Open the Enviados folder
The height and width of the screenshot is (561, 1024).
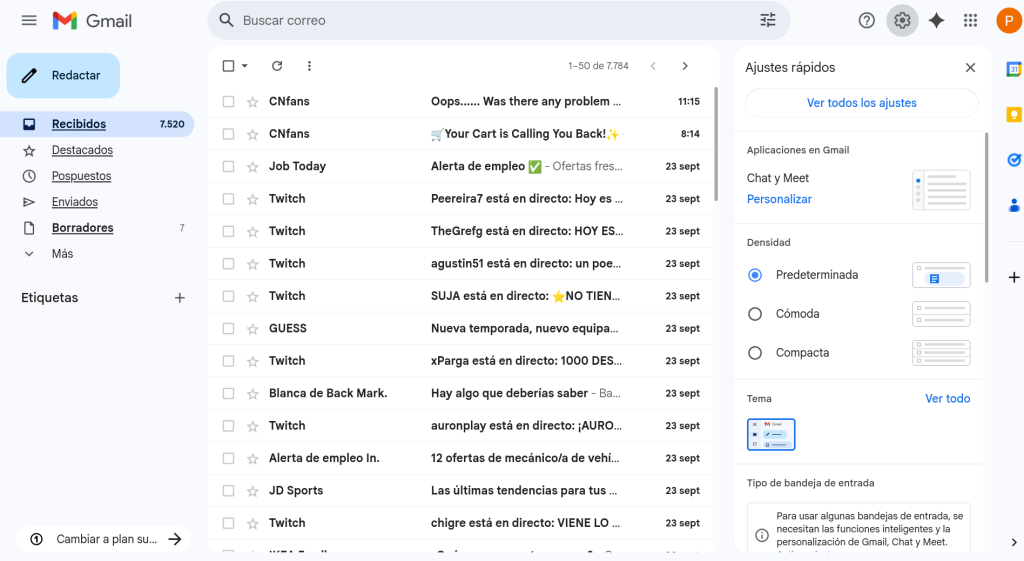[x=75, y=202]
